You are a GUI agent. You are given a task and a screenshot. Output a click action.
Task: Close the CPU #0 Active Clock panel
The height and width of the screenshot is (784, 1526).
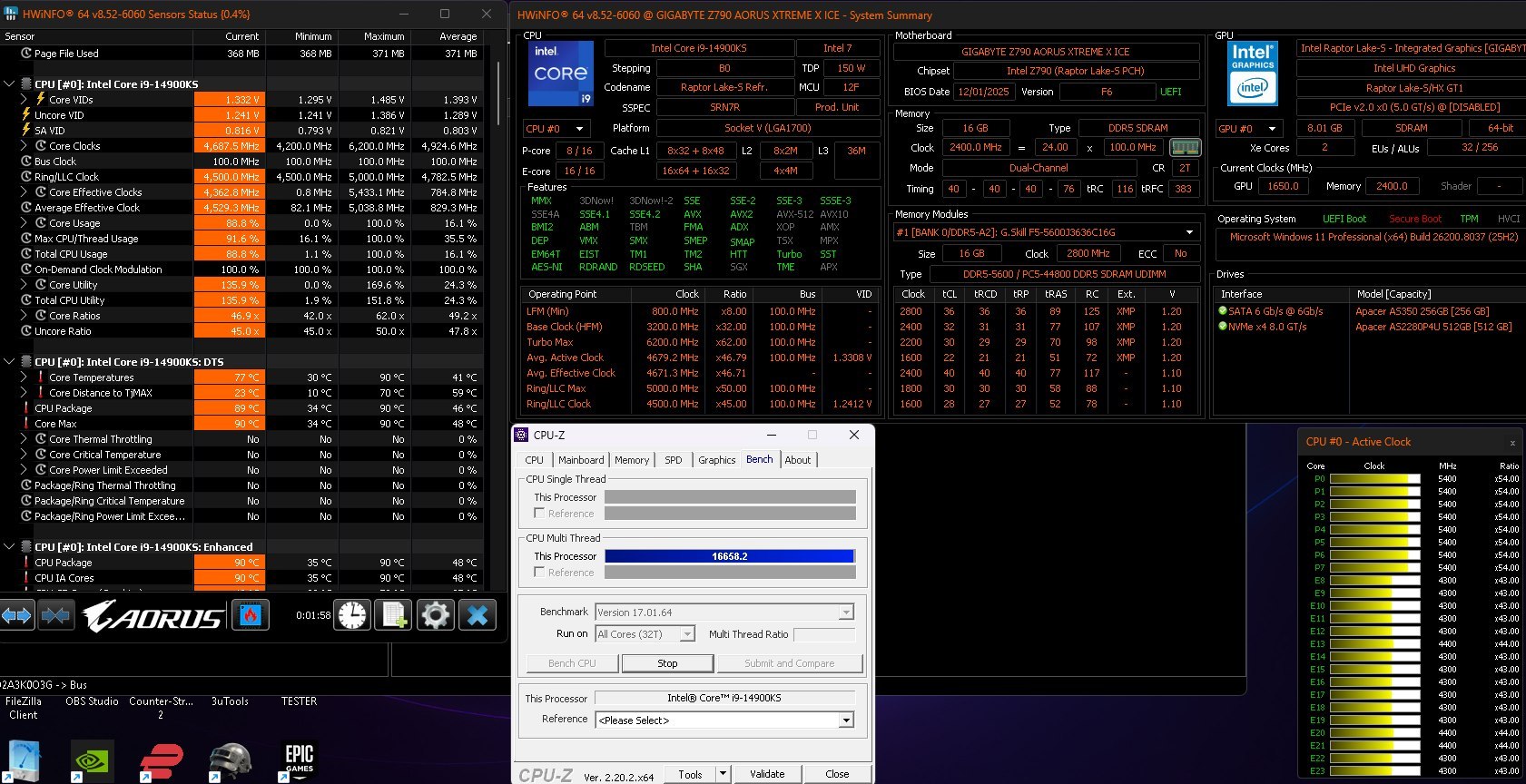click(x=1512, y=443)
